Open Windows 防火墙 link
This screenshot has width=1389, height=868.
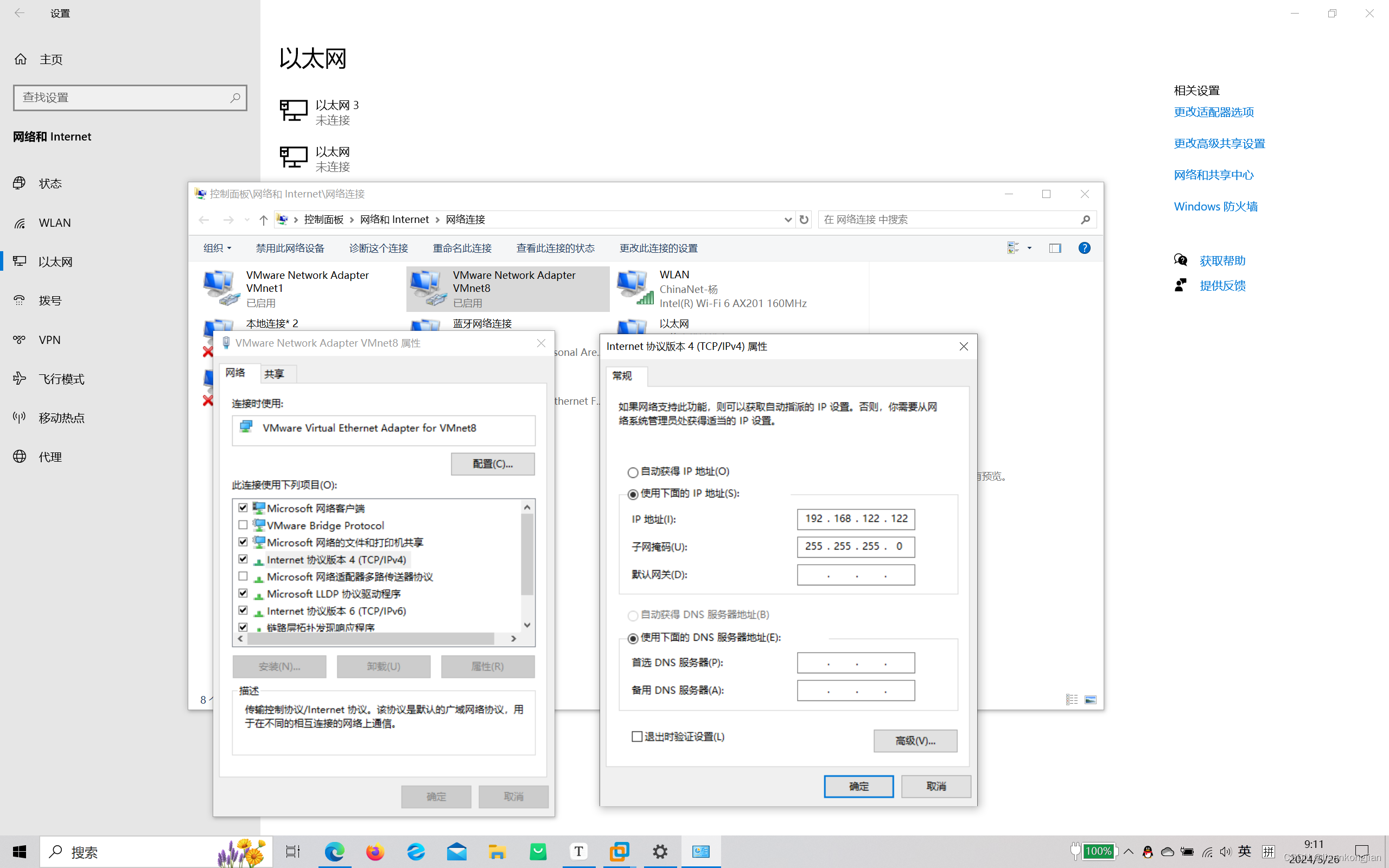1216,207
